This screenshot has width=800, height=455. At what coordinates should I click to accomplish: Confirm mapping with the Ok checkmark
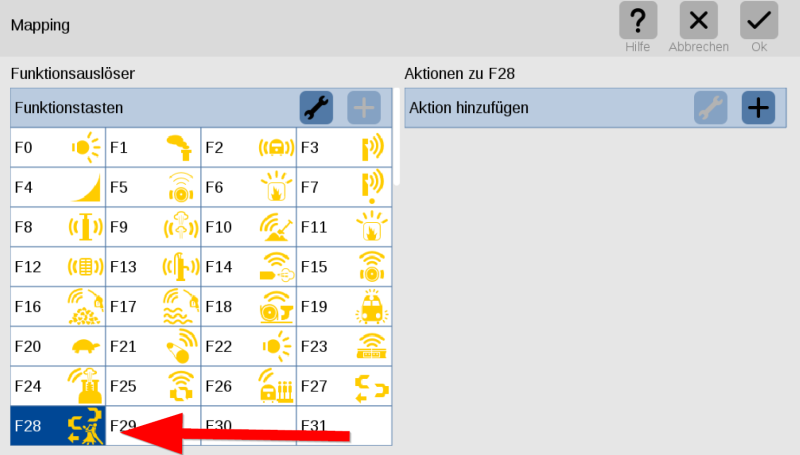[759, 27]
